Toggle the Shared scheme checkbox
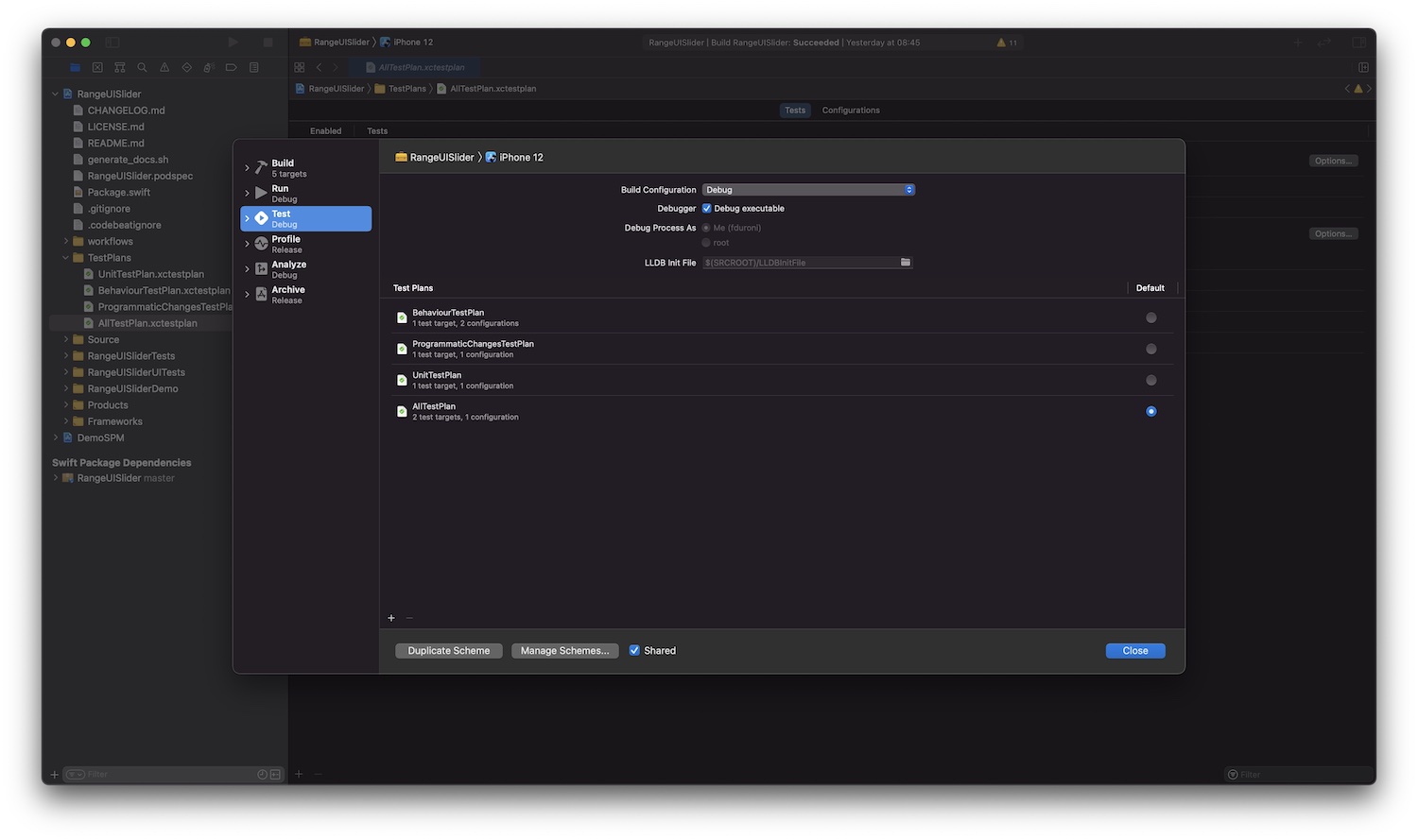Viewport: 1418px width, 840px height. (x=634, y=651)
